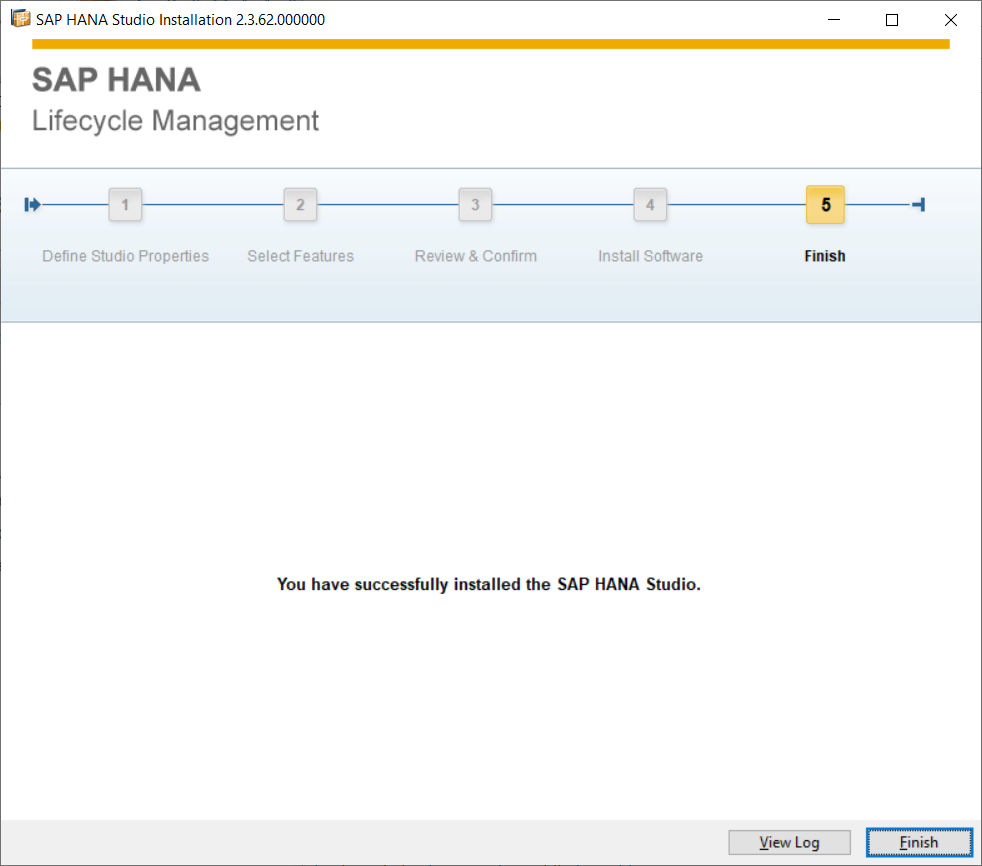982x866 pixels.
Task: Click the Define Studio Properties step label
Action: tap(125, 256)
